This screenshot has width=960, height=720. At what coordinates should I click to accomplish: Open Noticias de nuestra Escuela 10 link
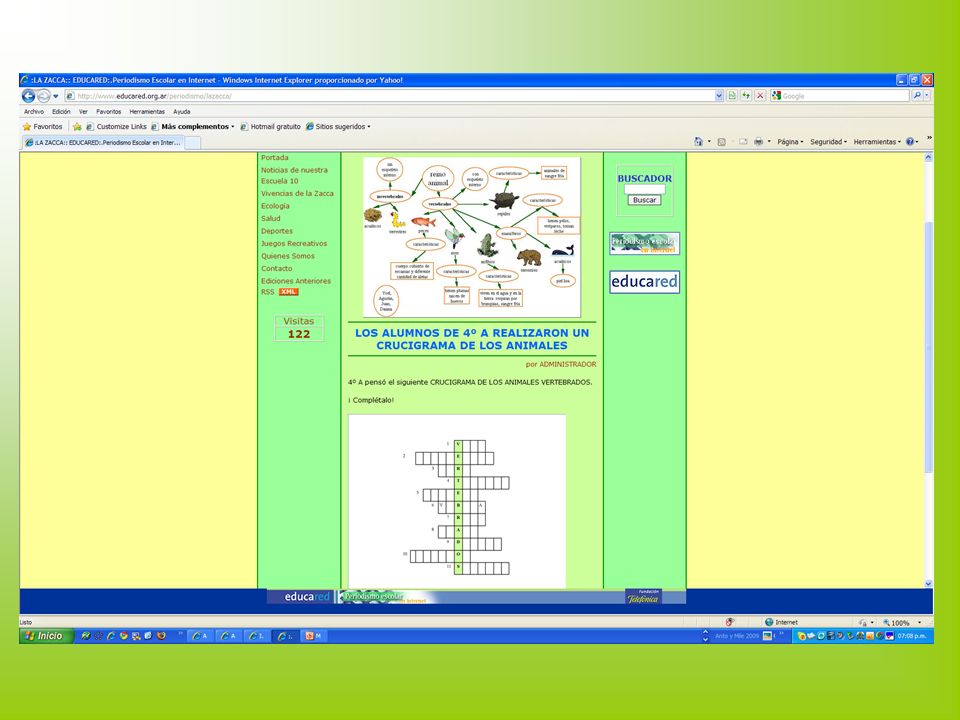(x=294, y=176)
